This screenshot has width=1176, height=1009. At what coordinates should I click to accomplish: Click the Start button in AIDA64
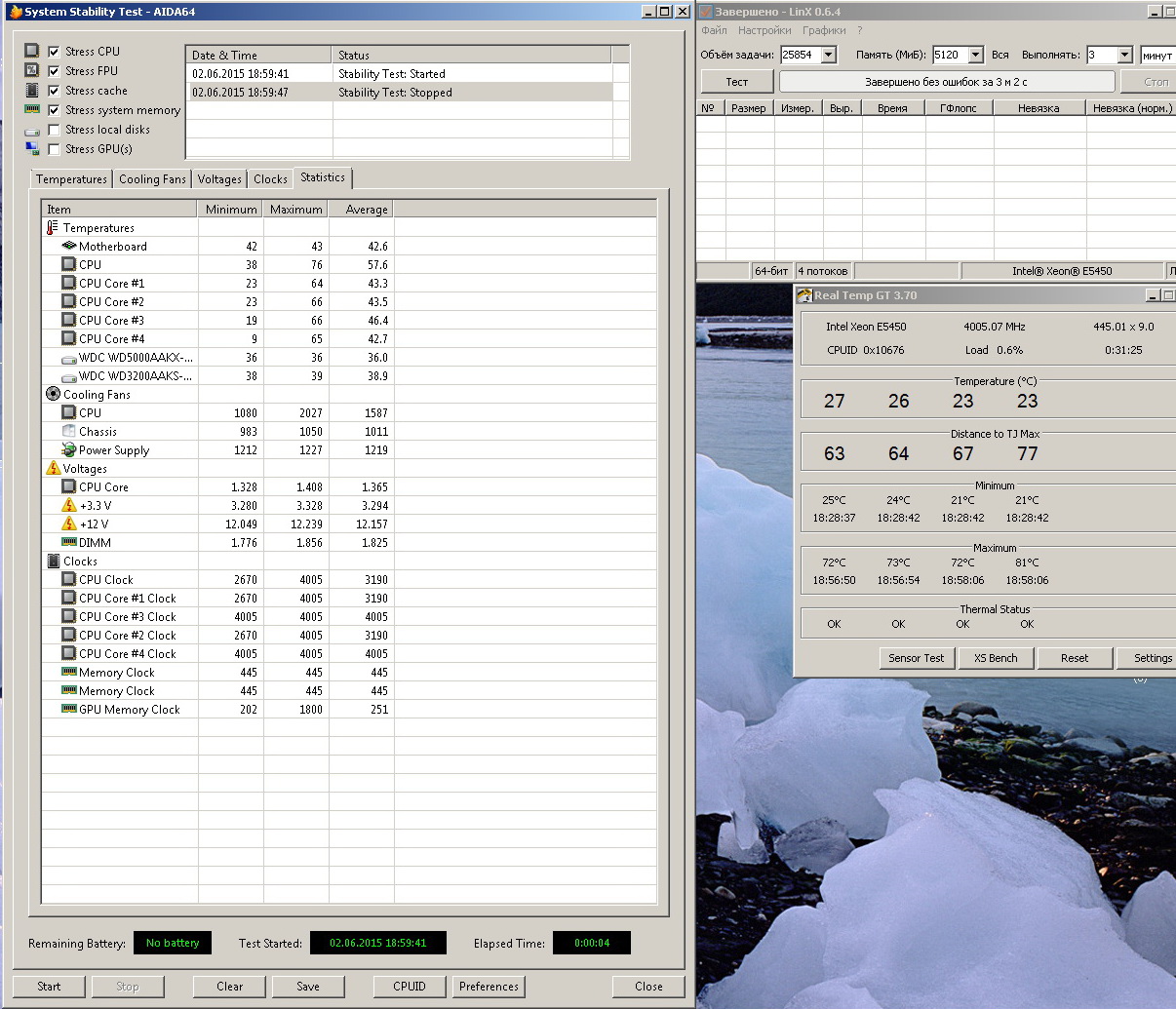(x=49, y=987)
